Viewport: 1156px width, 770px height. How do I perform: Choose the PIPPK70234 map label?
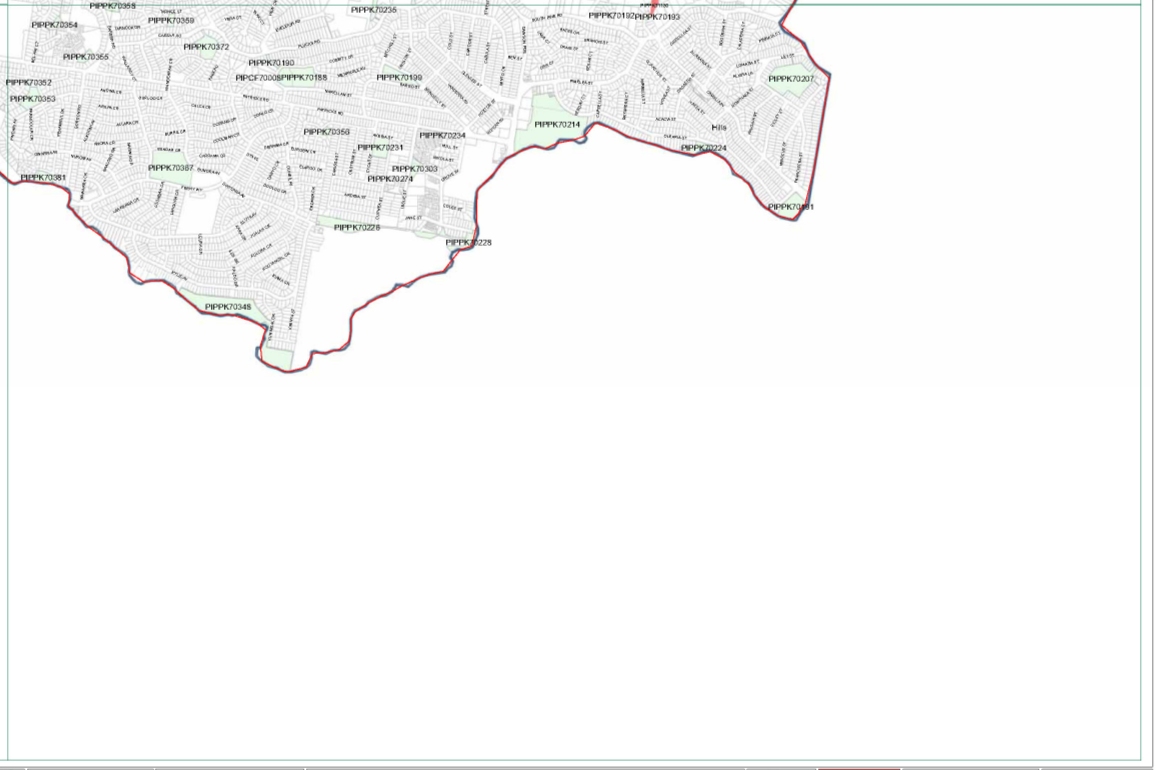pos(442,136)
